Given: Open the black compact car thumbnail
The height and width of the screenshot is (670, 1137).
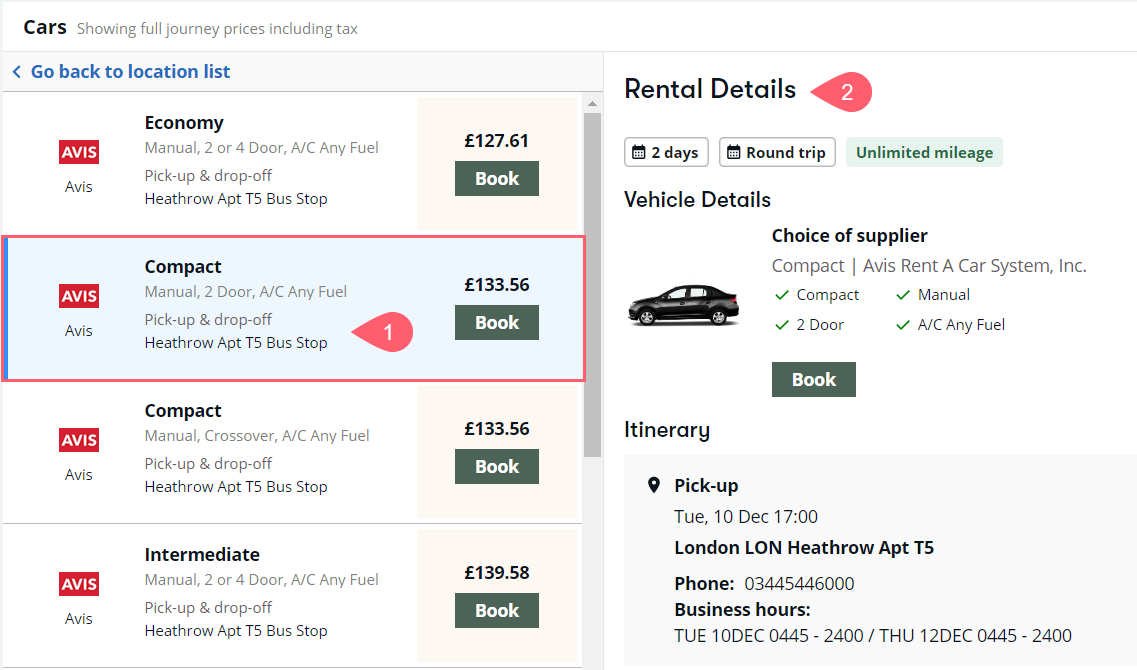Looking at the screenshot, I should coord(683,305).
